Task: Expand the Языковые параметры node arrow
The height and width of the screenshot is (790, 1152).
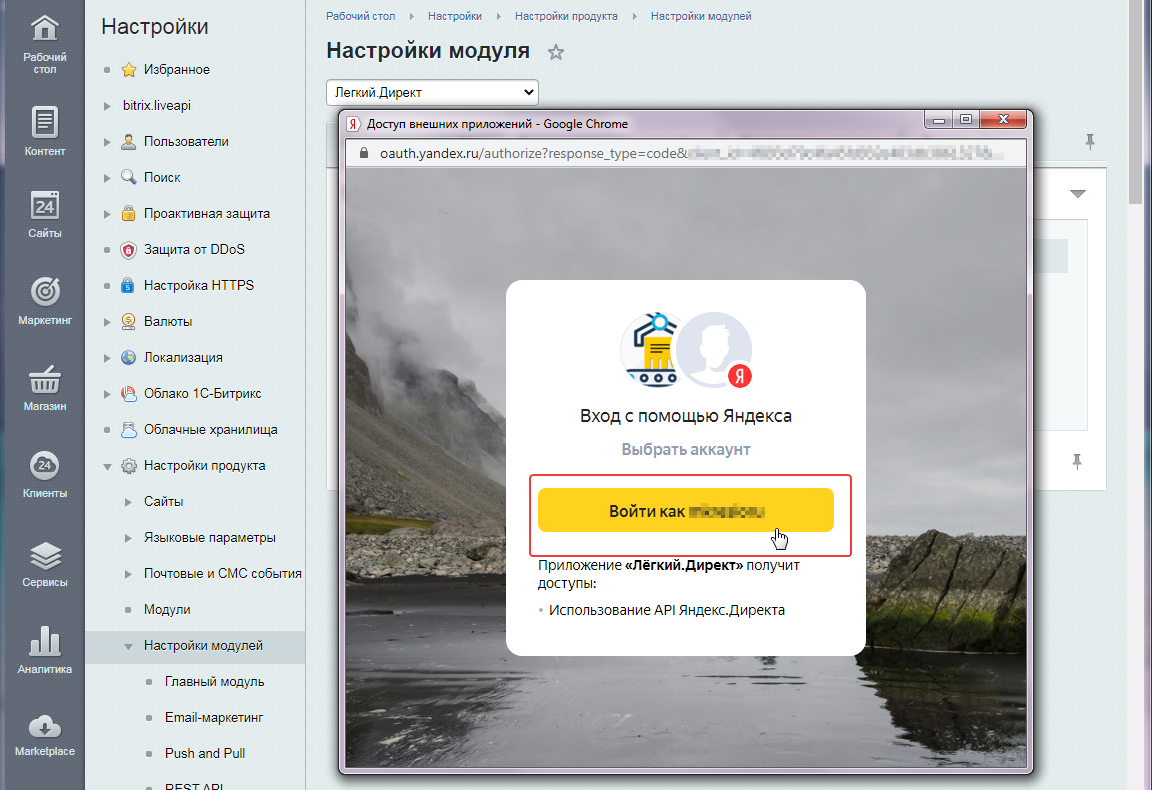Action: pos(129,538)
